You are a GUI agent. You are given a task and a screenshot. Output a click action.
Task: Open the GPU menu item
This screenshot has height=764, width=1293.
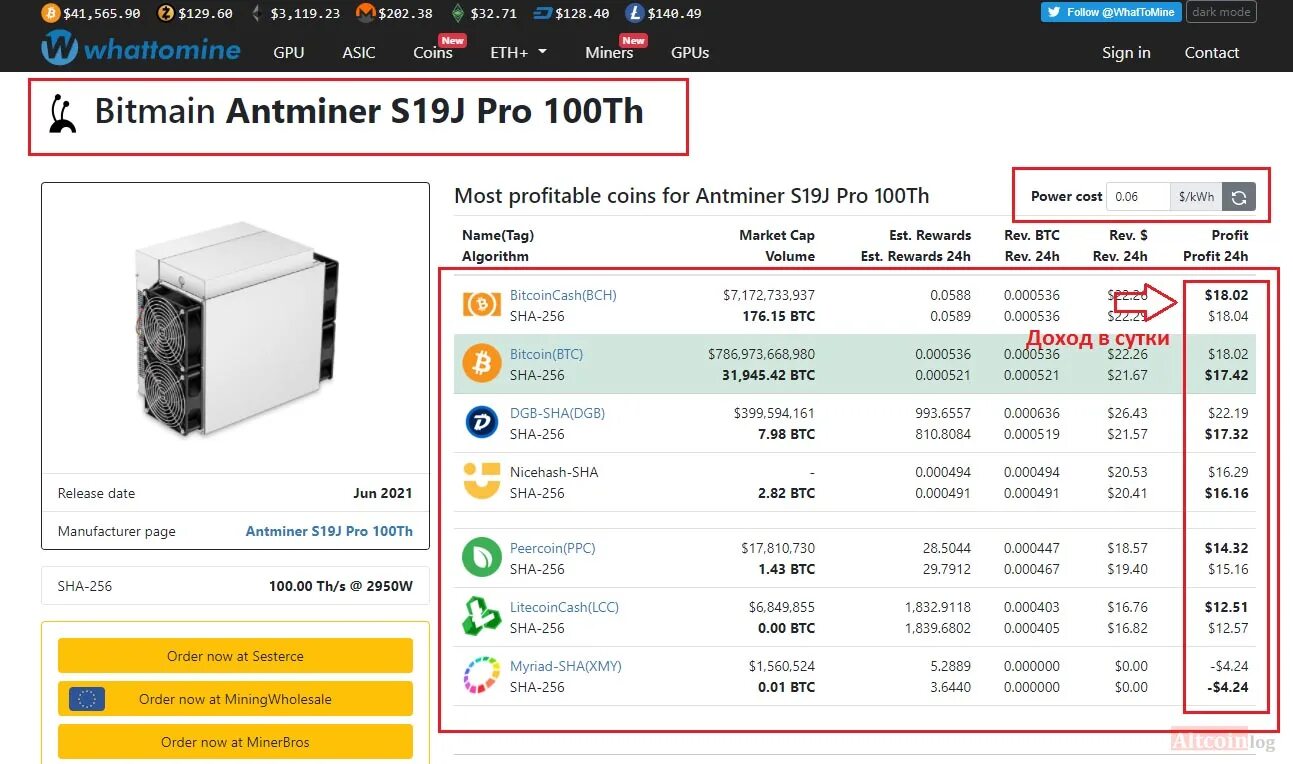coord(289,52)
